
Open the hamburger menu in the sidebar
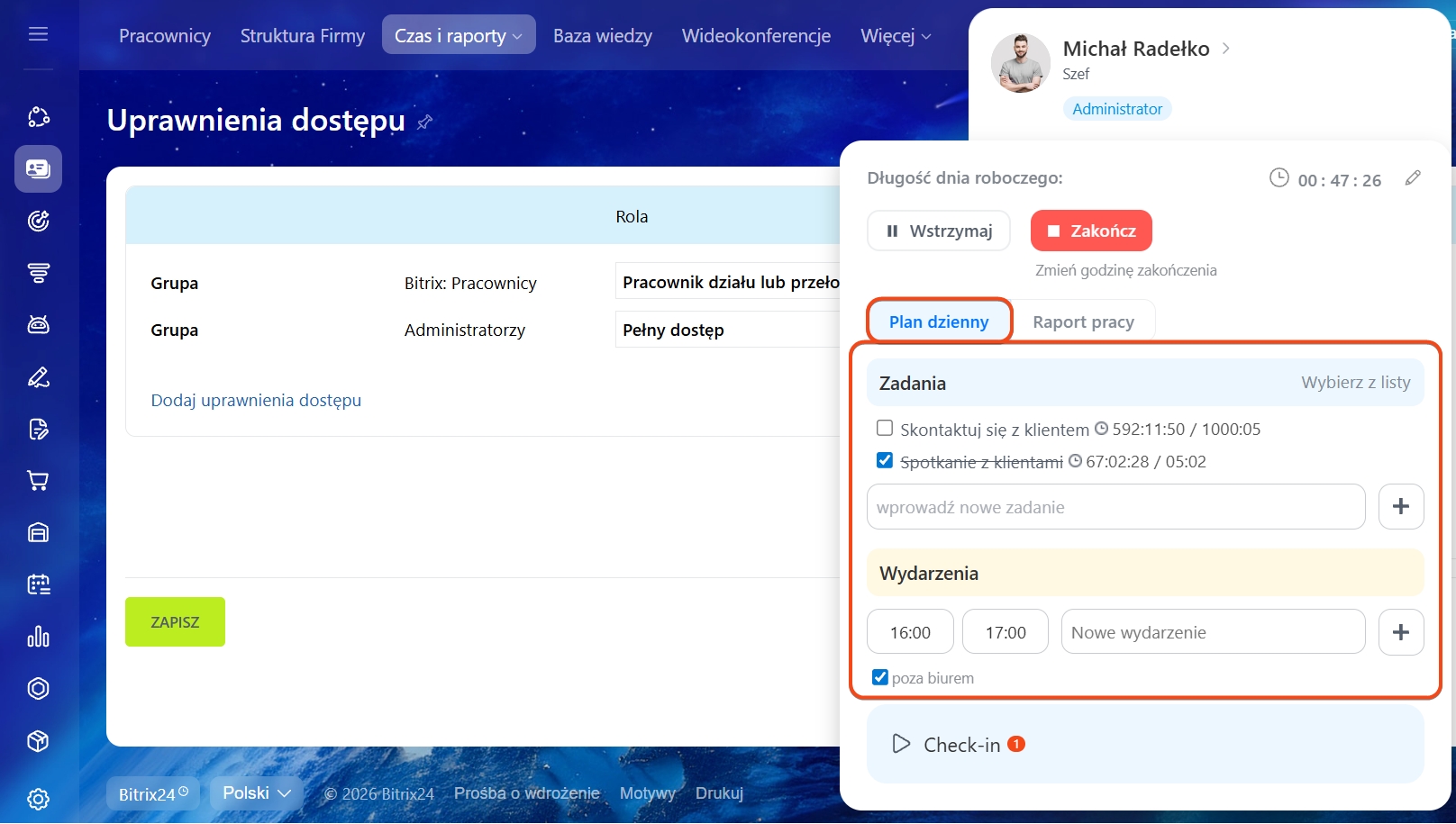point(38,34)
